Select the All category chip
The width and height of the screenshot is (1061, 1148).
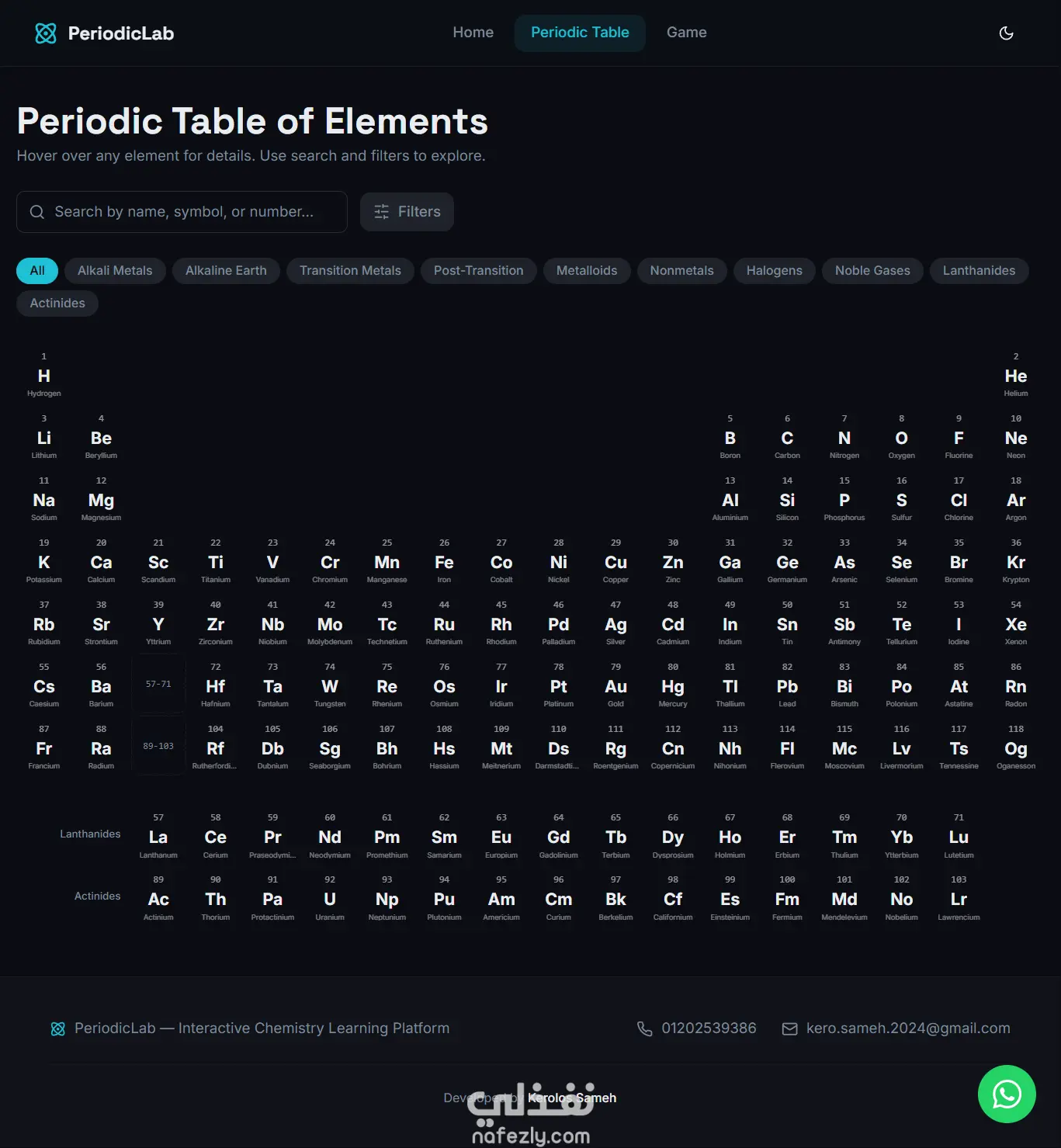point(37,270)
